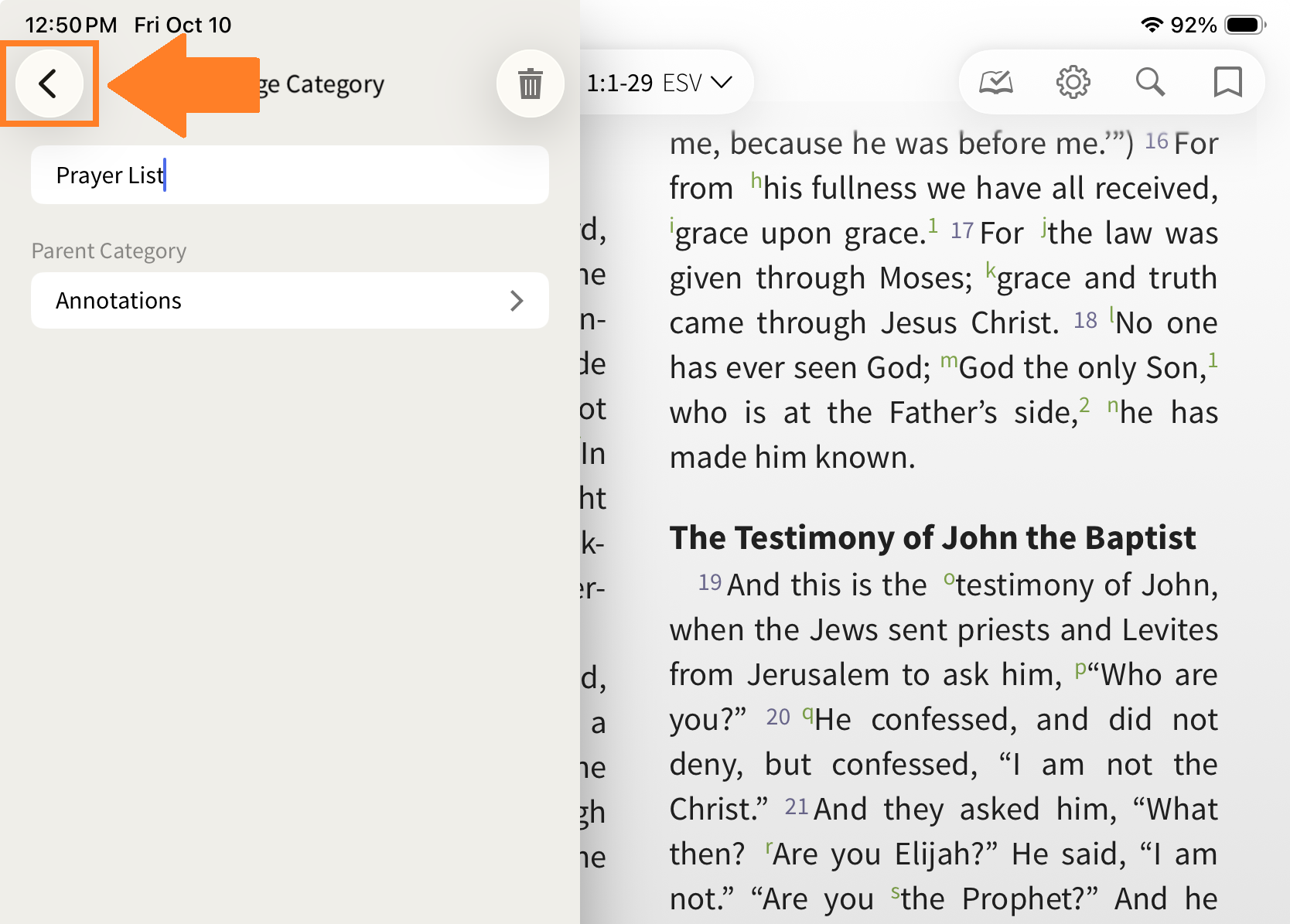Screen dimensions: 1290x924
Task: Click the Prayer List name field
Action: tap(289, 176)
